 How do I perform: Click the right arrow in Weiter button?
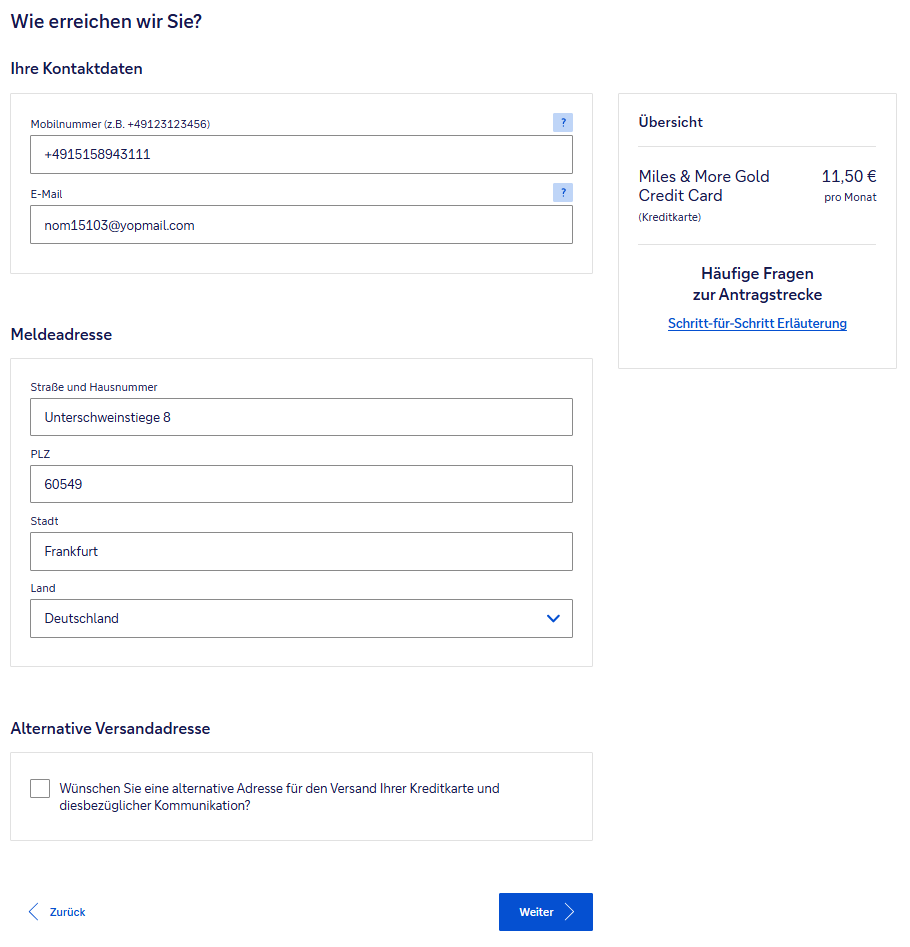click(570, 912)
